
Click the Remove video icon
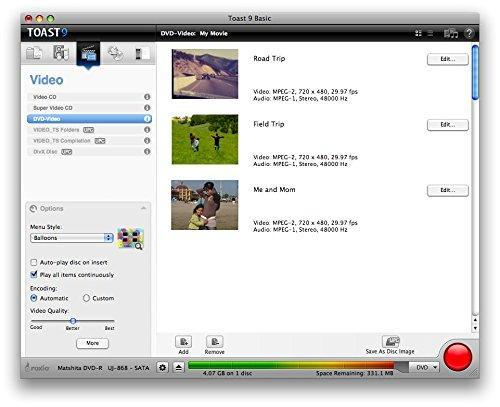point(214,342)
